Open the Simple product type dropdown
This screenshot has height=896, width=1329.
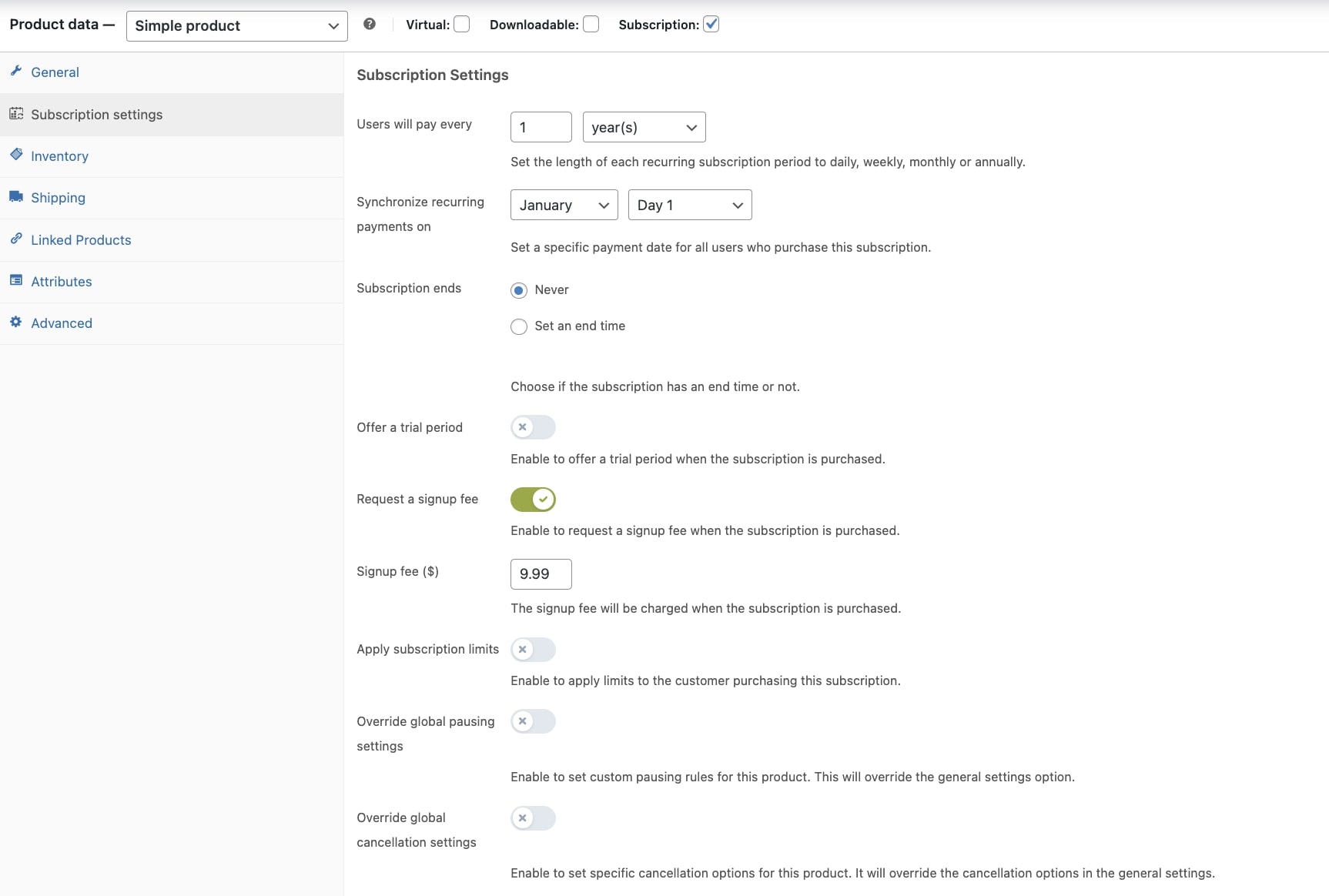(236, 26)
